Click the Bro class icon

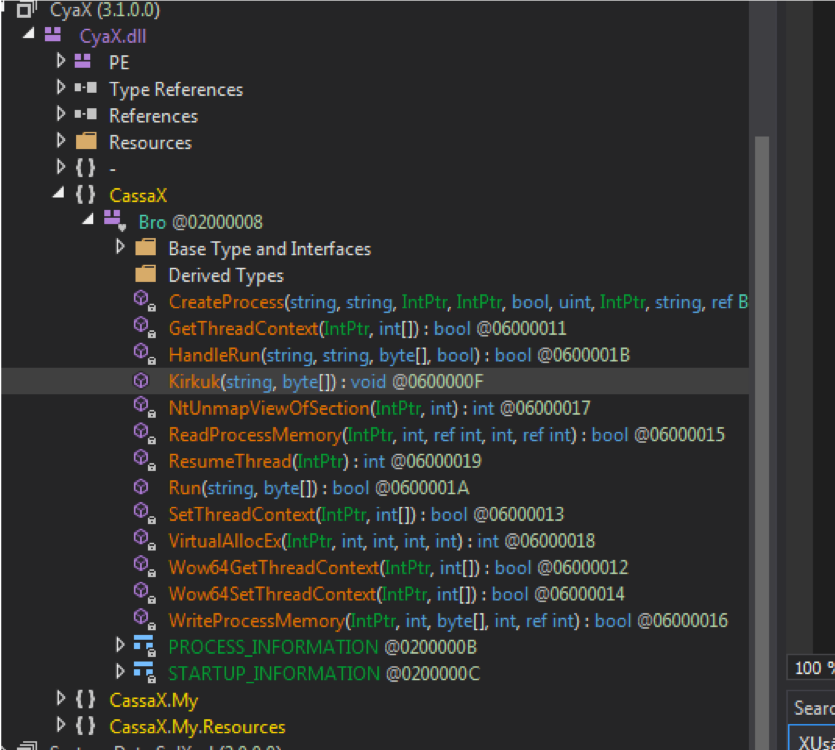113,222
